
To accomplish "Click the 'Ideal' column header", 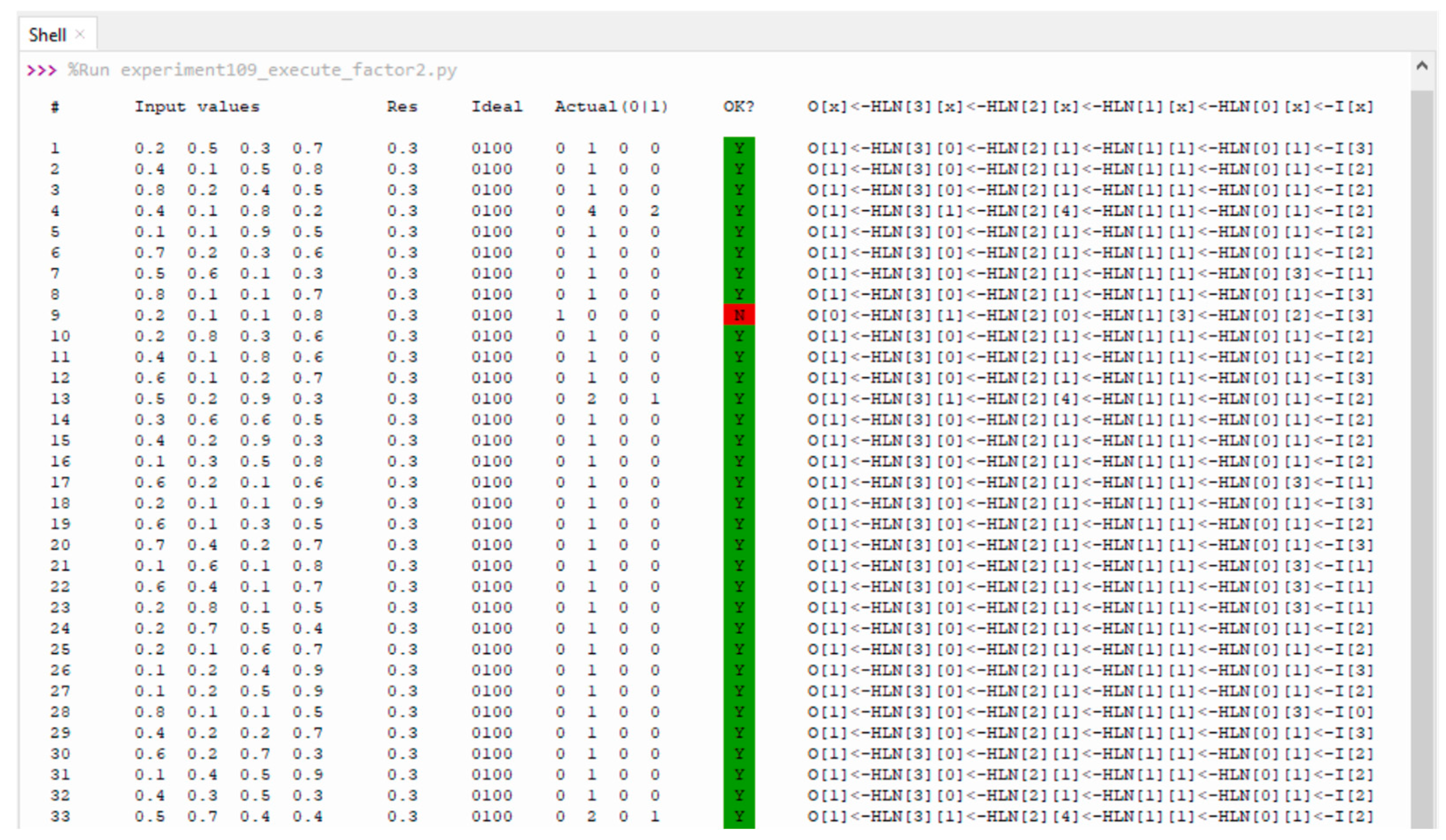I will point(497,107).
